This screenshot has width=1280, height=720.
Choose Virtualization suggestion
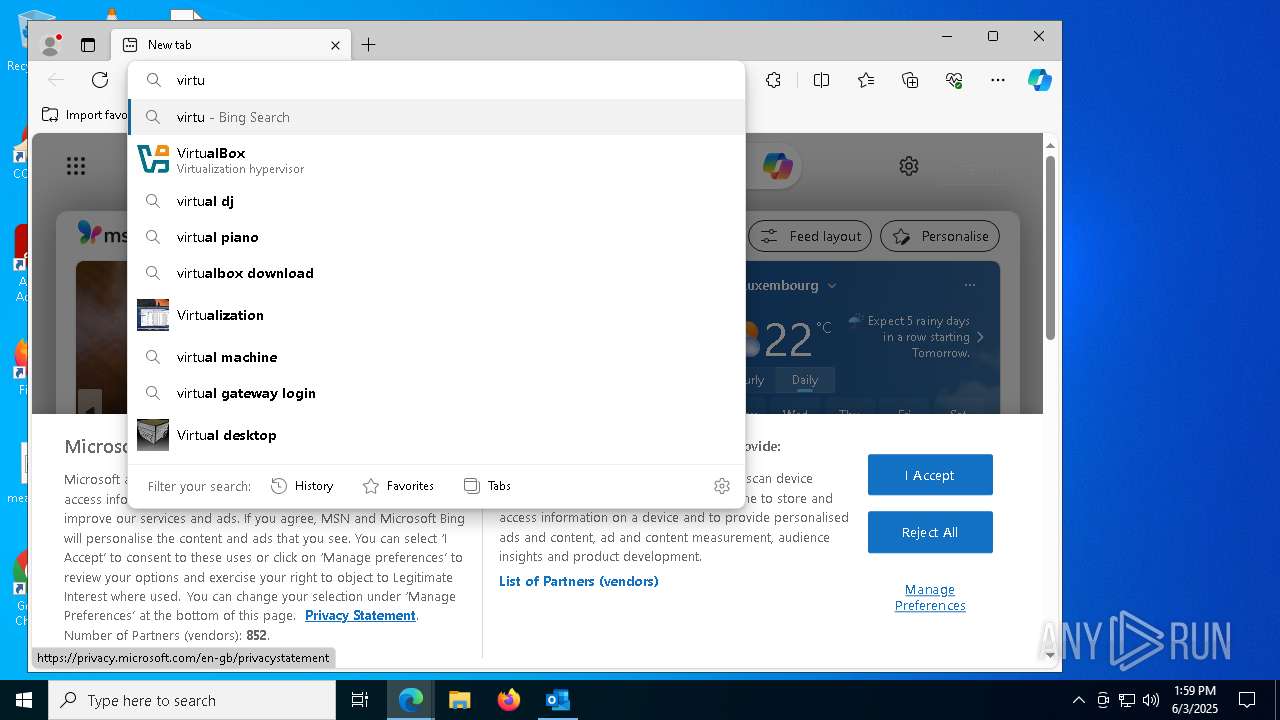point(437,315)
